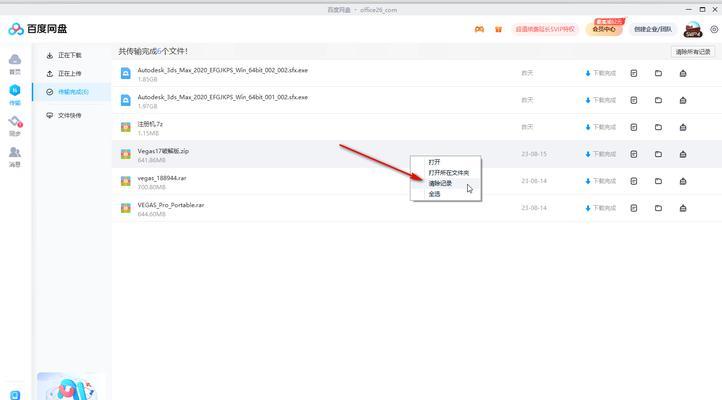
Task: Clear record icon for VEGAS_Pro_Portable.rar row
Action: pyautogui.click(x=683, y=208)
